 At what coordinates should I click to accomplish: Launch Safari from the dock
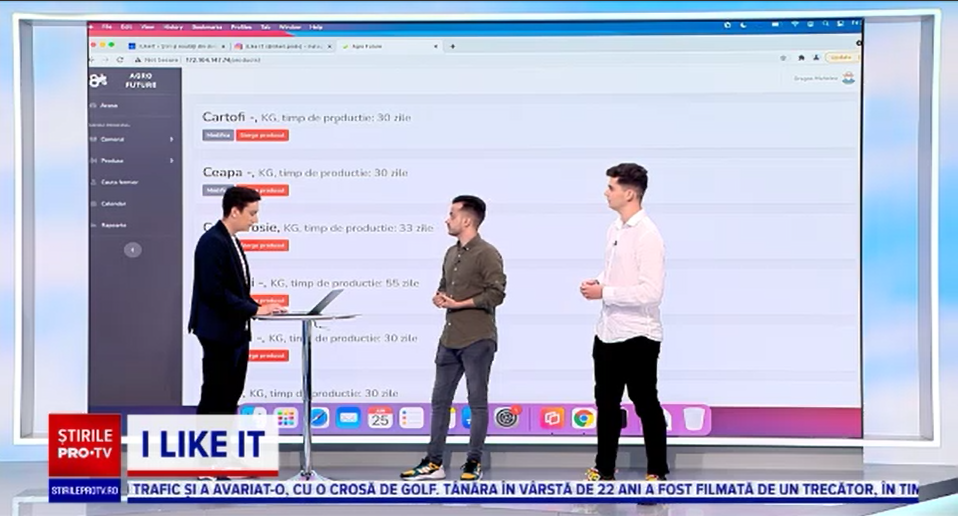coord(318,418)
